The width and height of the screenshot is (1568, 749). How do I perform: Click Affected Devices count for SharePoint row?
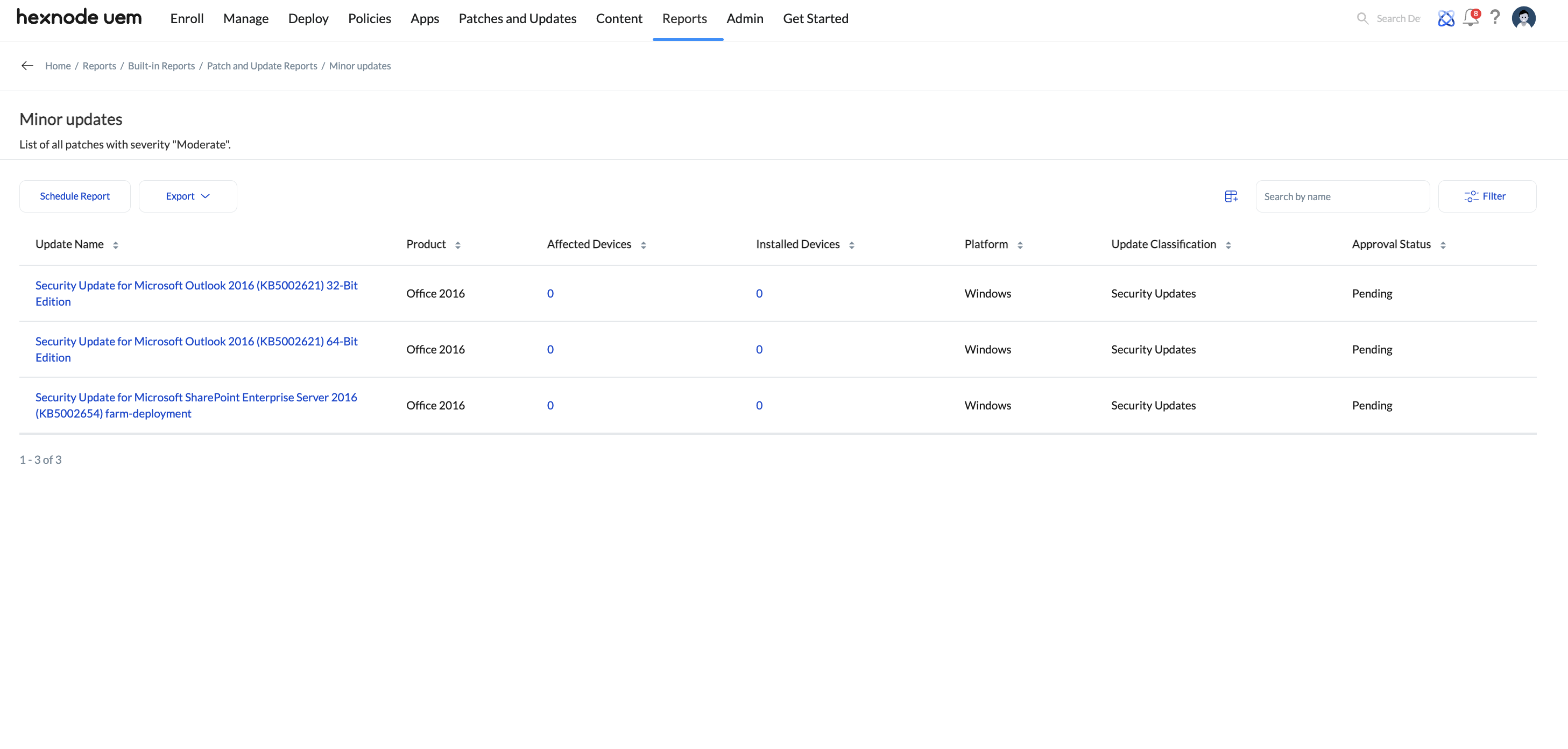click(x=550, y=405)
